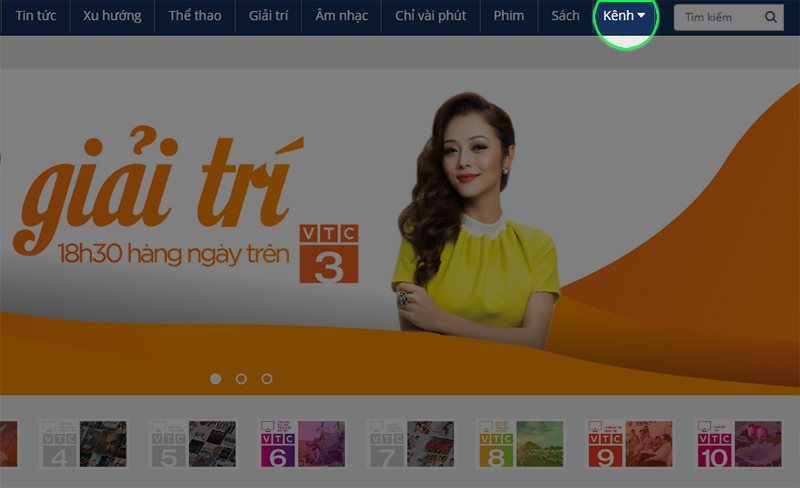The width and height of the screenshot is (800, 488).
Task: Open the Thể thao tab
Action: [x=195, y=16]
